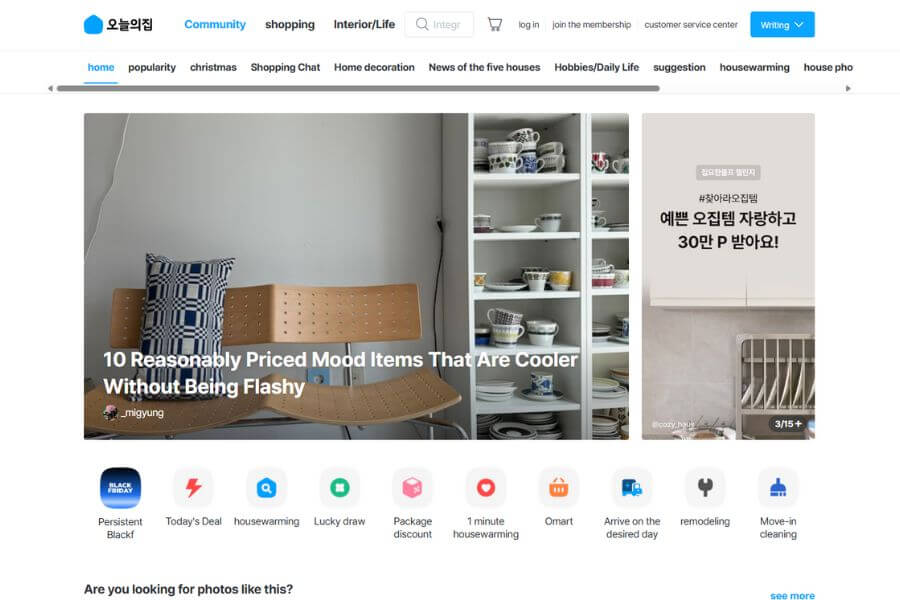This screenshot has height=600, width=900.
Task: Follow the see more link
Action: tap(792, 595)
